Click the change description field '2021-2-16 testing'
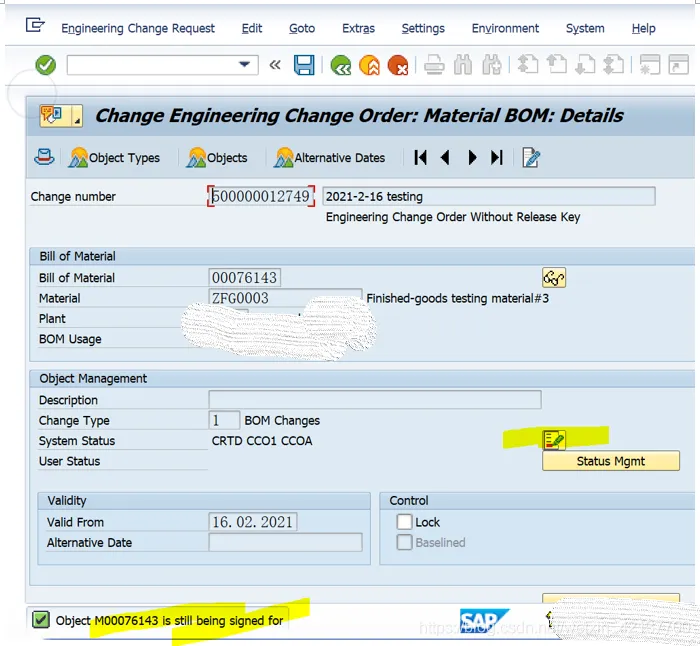Screen dimensions: 700x646 [489, 196]
